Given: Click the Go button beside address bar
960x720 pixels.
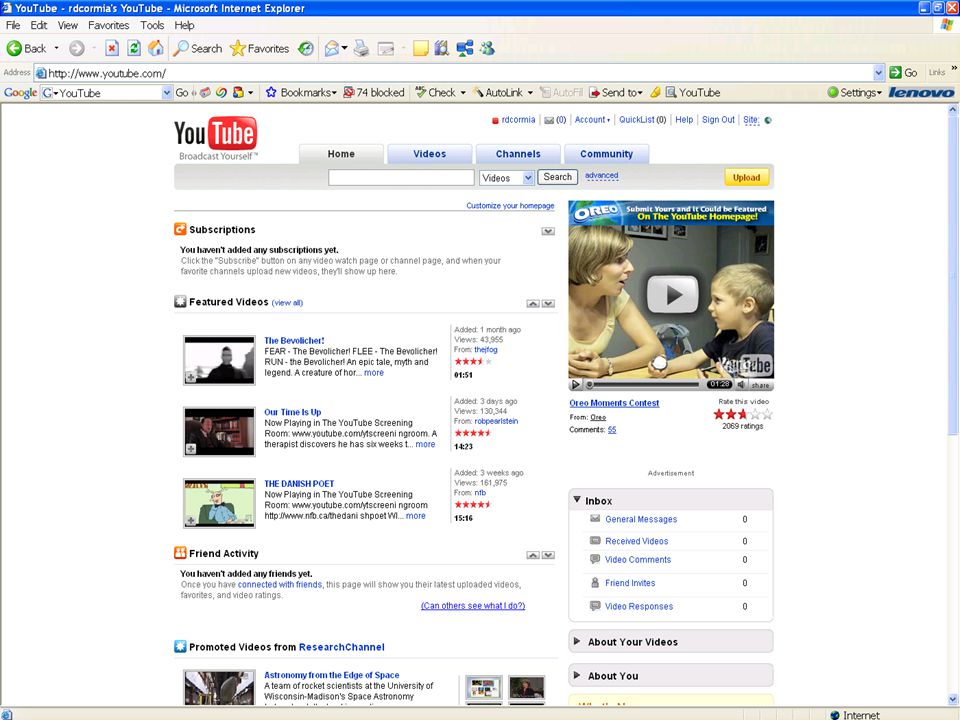Looking at the screenshot, I should coord(904,72).
